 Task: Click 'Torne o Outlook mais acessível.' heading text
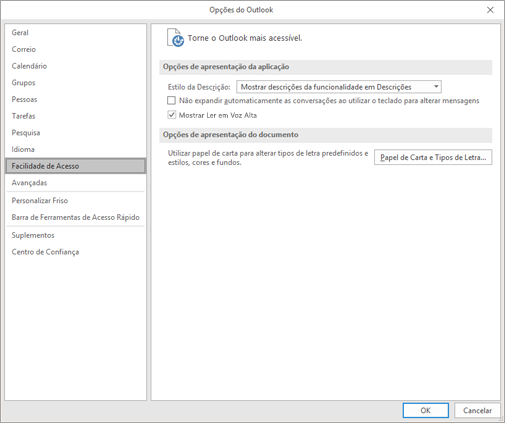point(245,38)
